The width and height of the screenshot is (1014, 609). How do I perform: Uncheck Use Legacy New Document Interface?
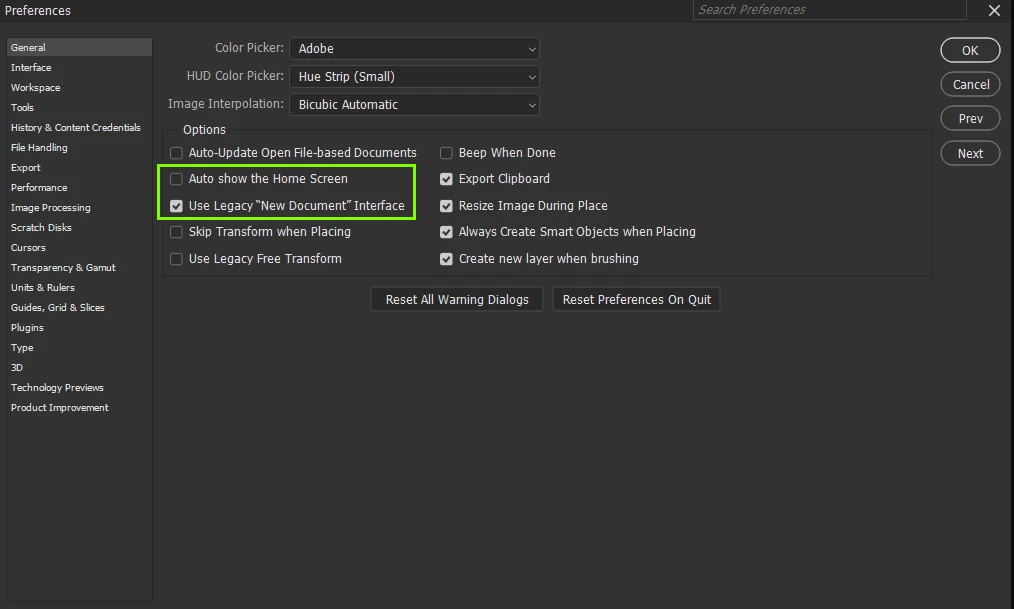click(x=176, y=206)
